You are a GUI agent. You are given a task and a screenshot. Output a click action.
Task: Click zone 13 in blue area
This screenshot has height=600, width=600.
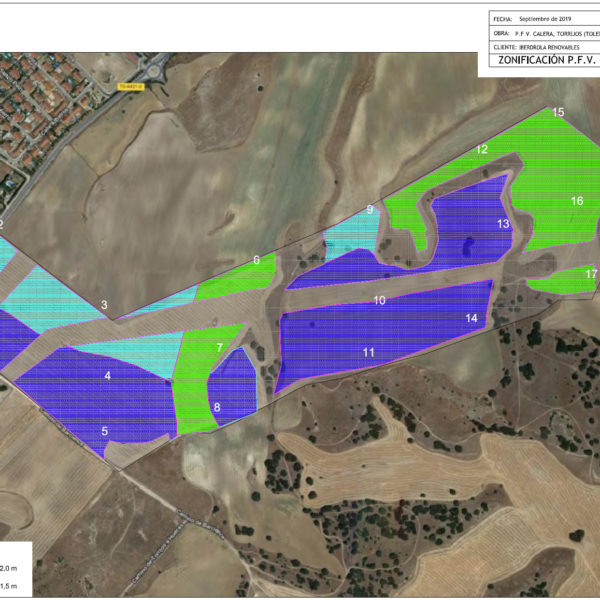tap(503, 224)
